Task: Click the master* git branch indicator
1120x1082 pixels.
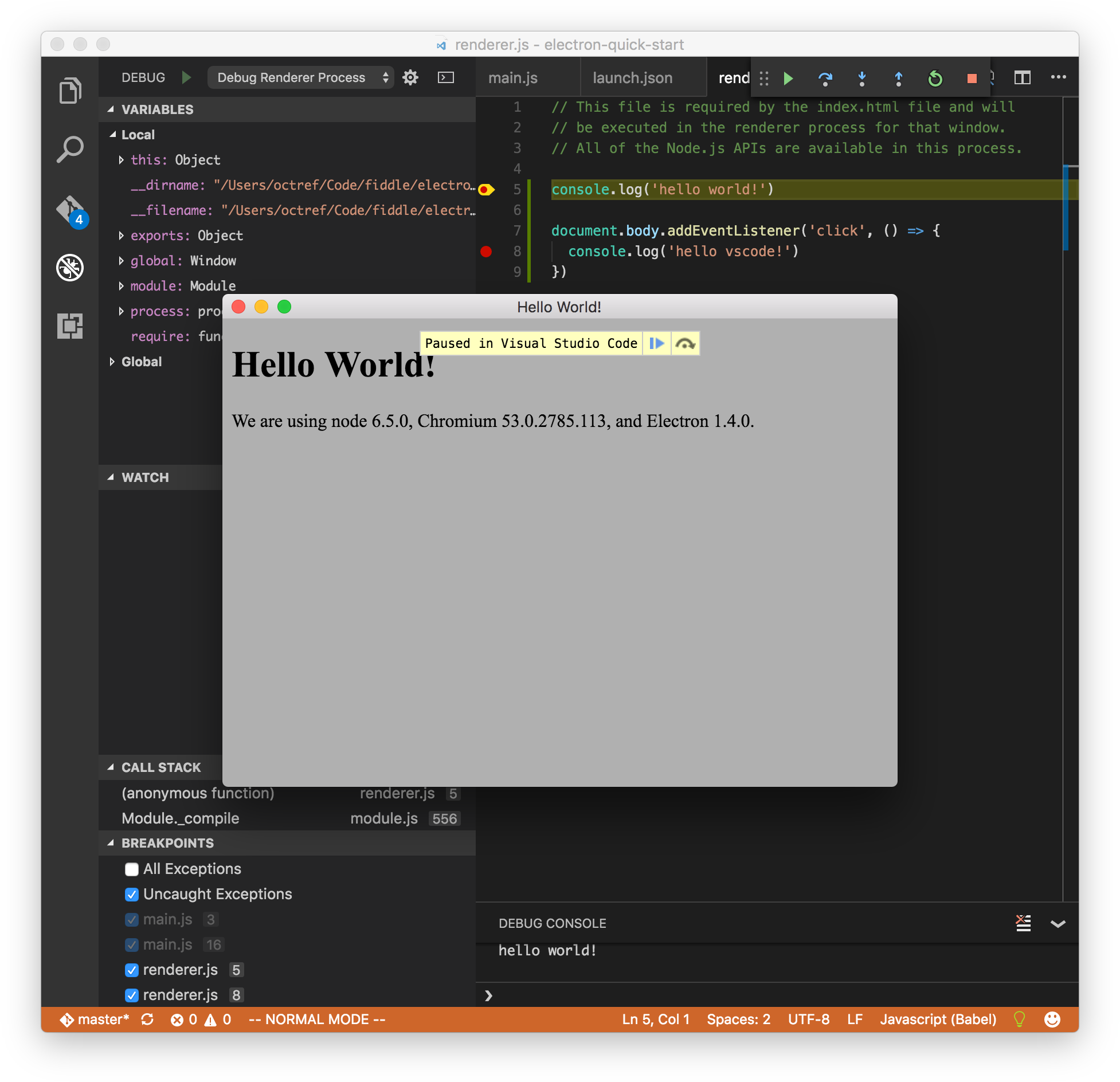Action: pos(95,1019)
